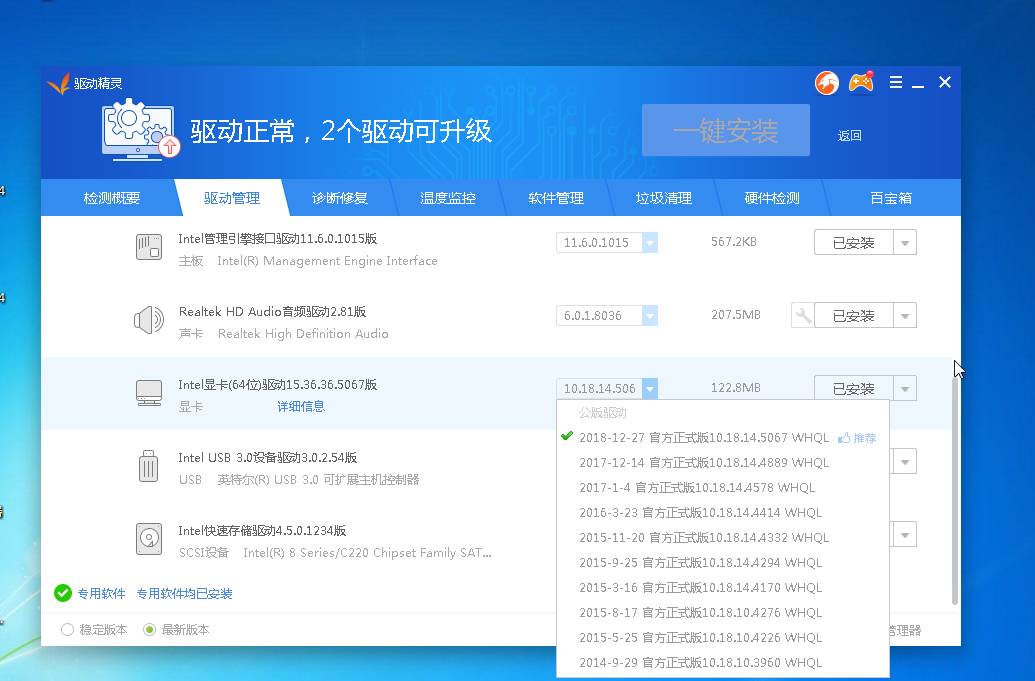
Task: Switch to the 诊断修复 tab
Action: click(340, 198)
